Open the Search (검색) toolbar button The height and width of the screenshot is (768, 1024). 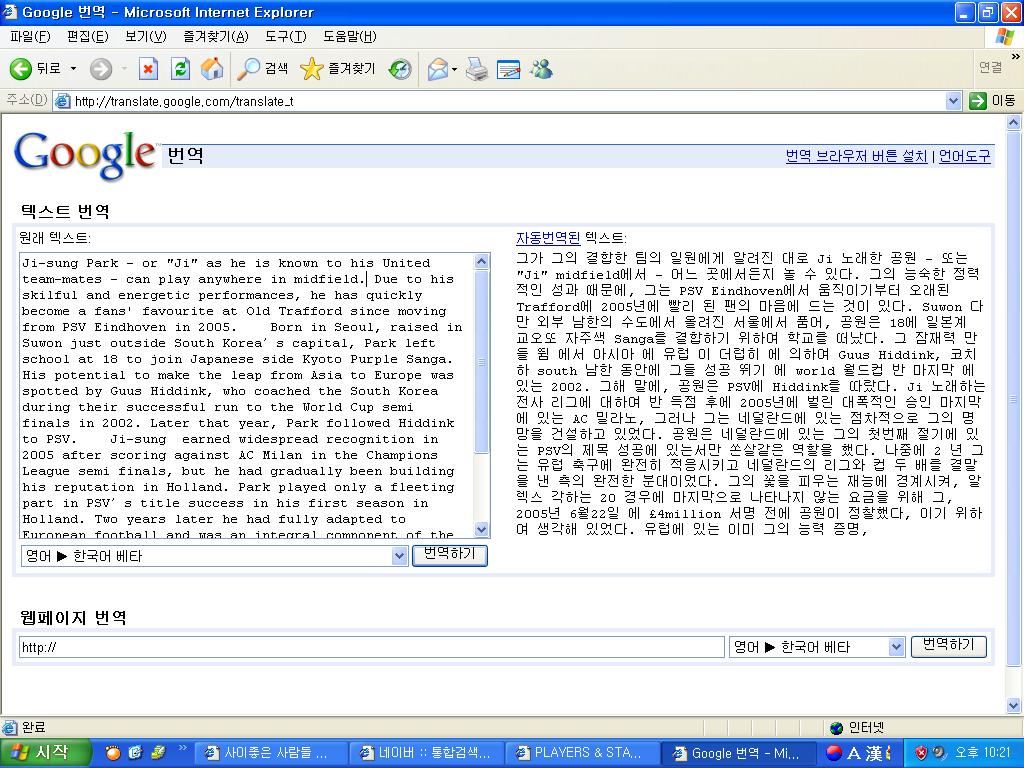[263, 69]
